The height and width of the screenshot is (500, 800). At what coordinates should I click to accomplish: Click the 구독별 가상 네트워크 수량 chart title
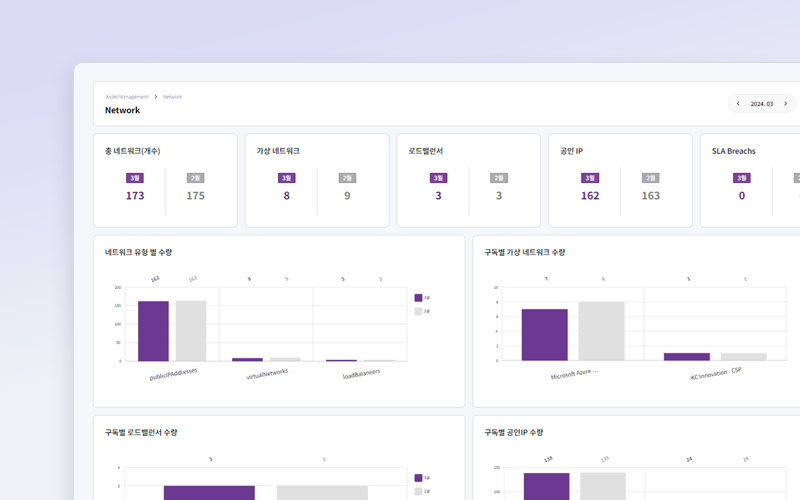click(x=524, y=252)
